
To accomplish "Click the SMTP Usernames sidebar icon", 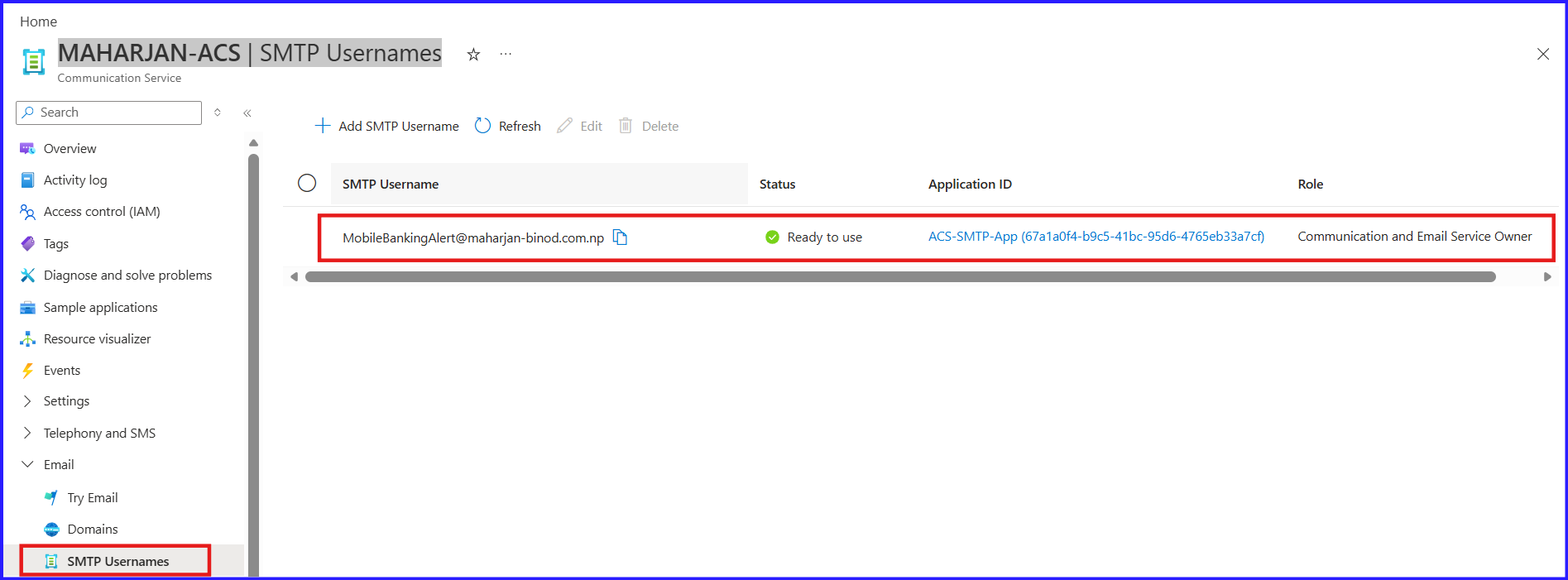I will (x=51, y=562).
